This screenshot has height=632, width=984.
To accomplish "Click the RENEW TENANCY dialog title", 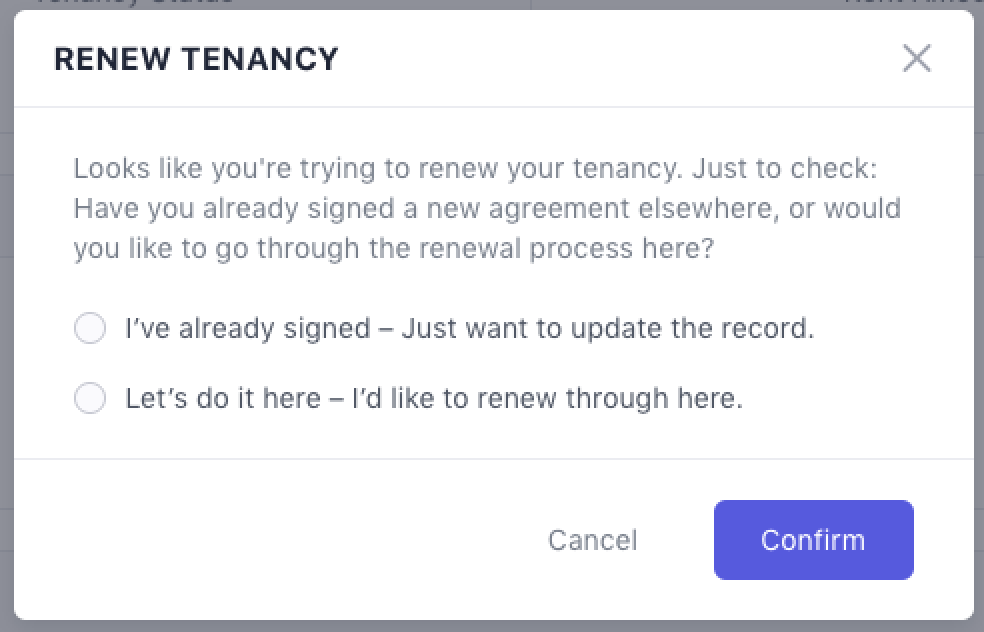I will 196,59.
